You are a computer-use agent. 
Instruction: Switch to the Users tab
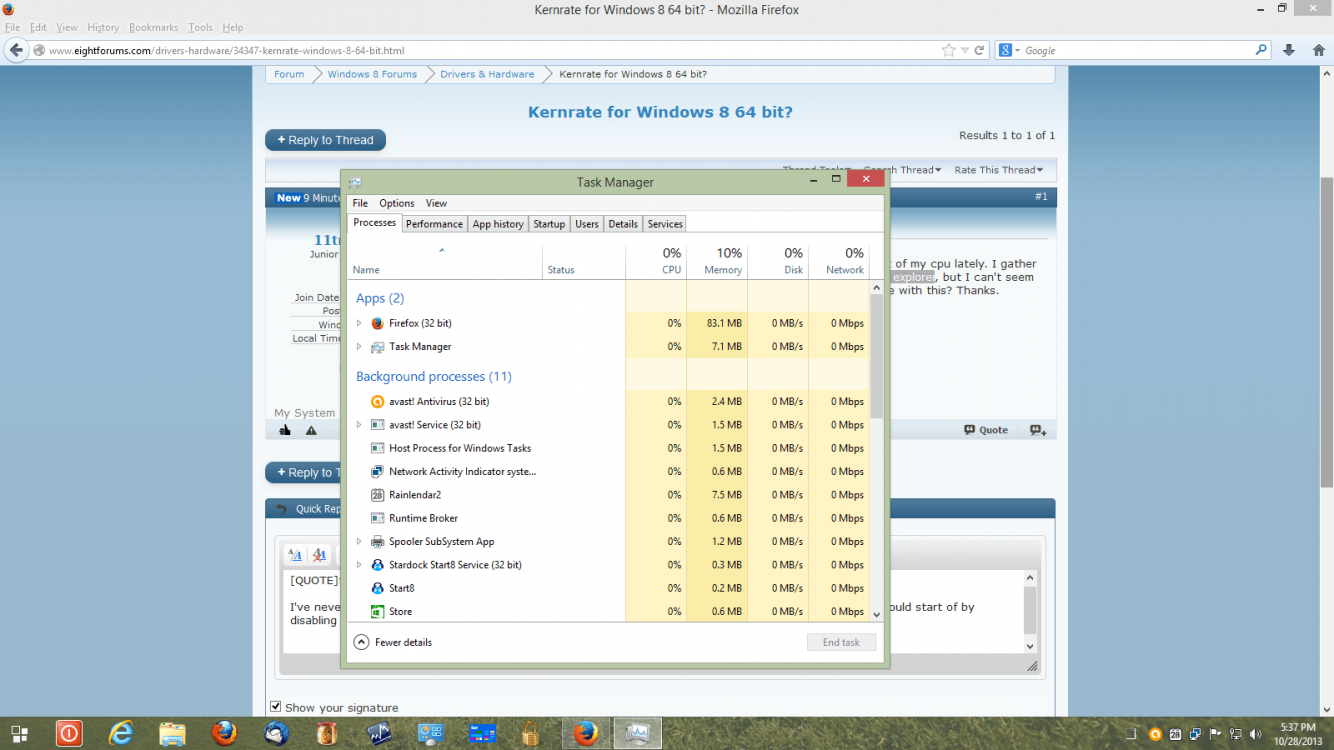coord(587,224)
